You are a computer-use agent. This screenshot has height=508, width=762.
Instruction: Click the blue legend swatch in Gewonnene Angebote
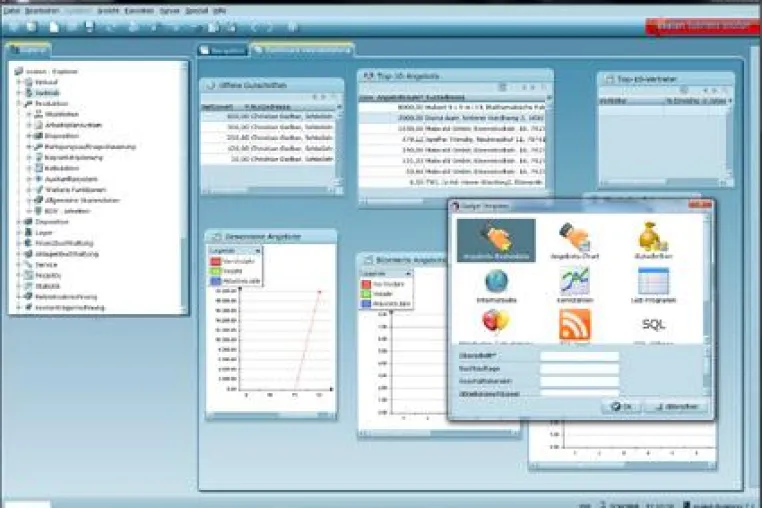tap(215, 281)
